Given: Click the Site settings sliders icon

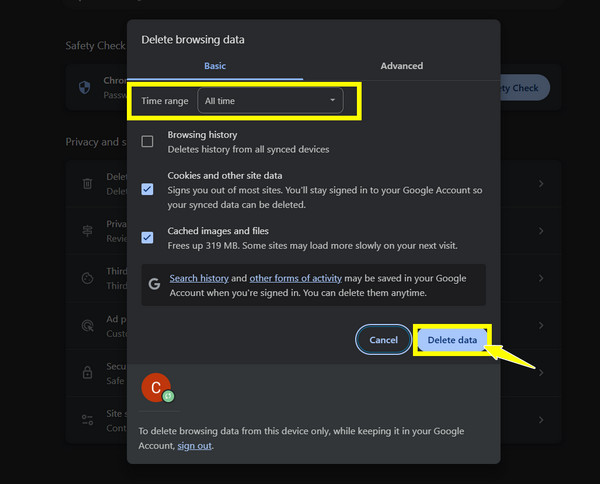Looking at the screenshot, I should tap(87, 418).
